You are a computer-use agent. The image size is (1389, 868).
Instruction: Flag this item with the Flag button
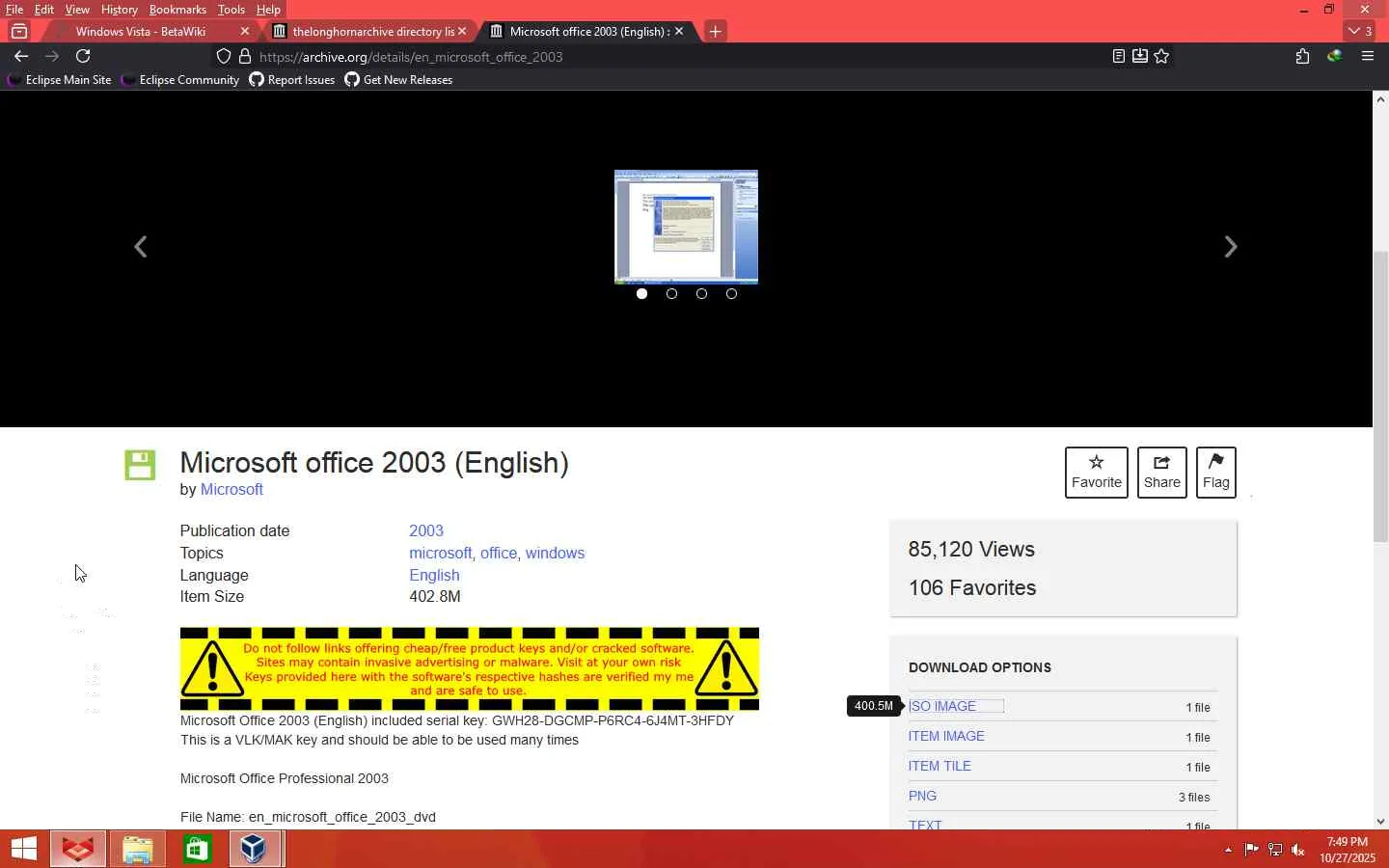point(1216,473)
